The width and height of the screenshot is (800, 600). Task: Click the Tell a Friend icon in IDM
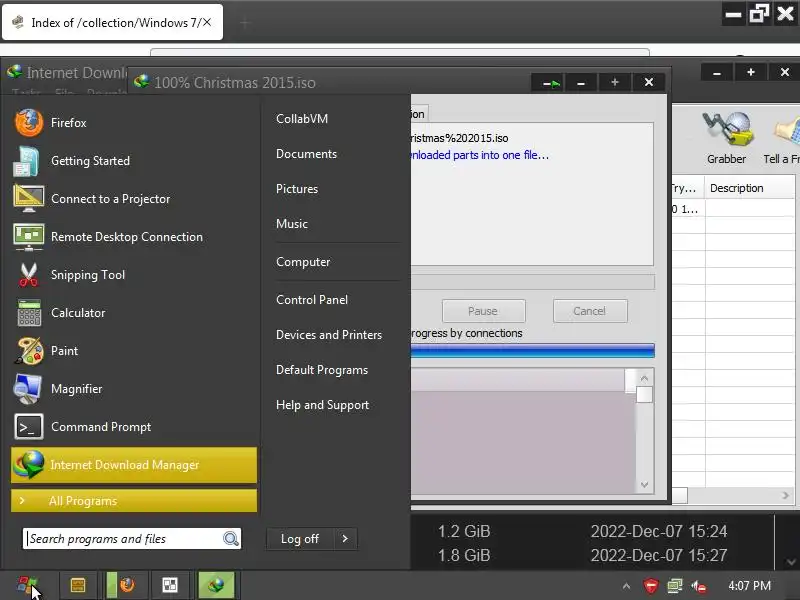(781, 138)
